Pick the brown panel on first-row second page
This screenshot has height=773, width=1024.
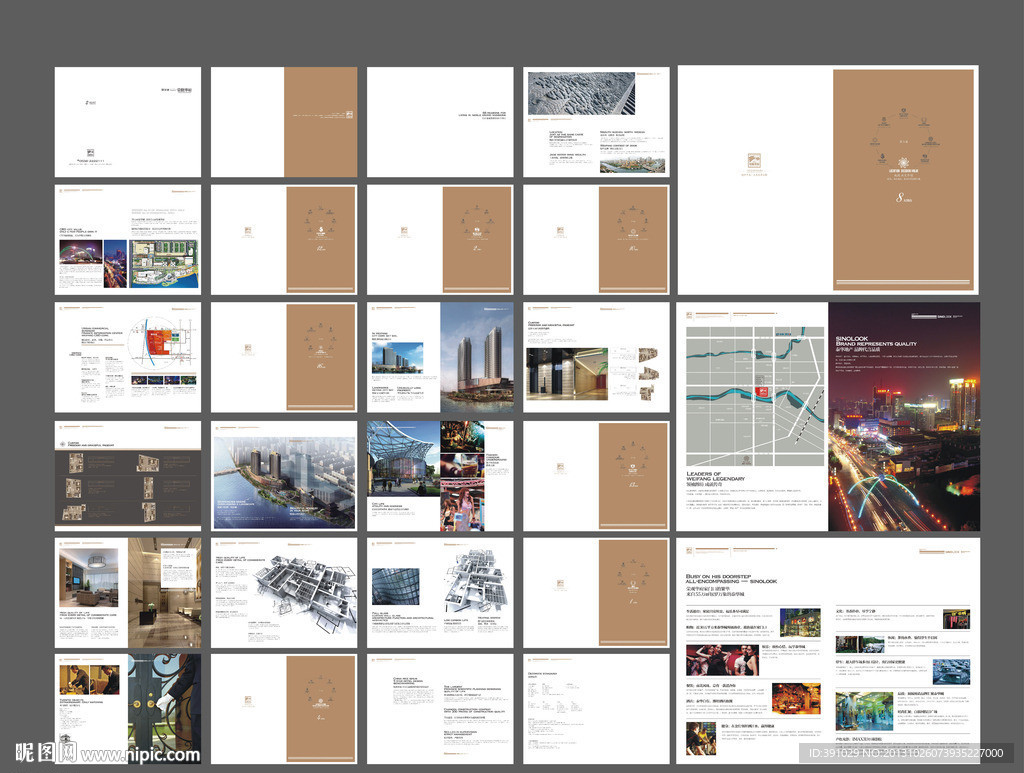pyautogui.click(x=320, y=122)
